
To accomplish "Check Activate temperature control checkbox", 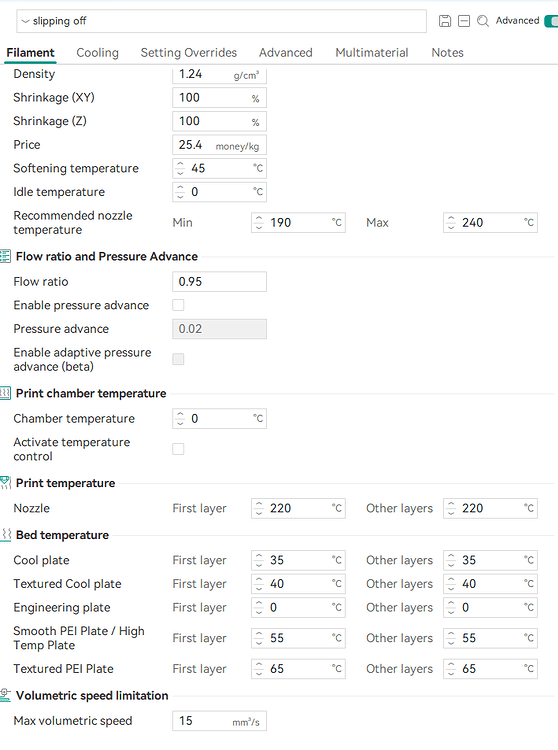I will (178, 449).
